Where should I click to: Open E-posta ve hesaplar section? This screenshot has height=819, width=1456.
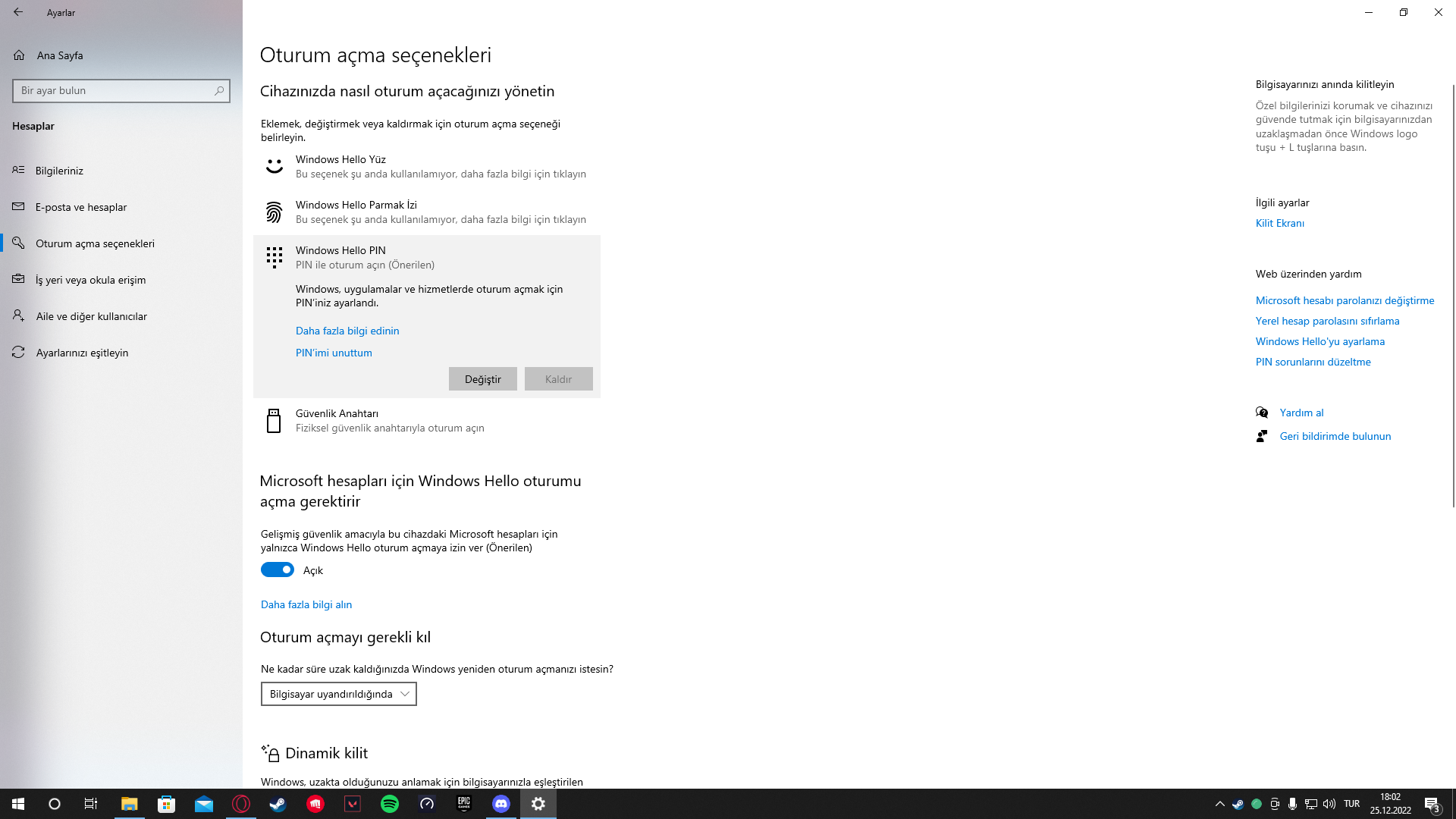point(80,207)
